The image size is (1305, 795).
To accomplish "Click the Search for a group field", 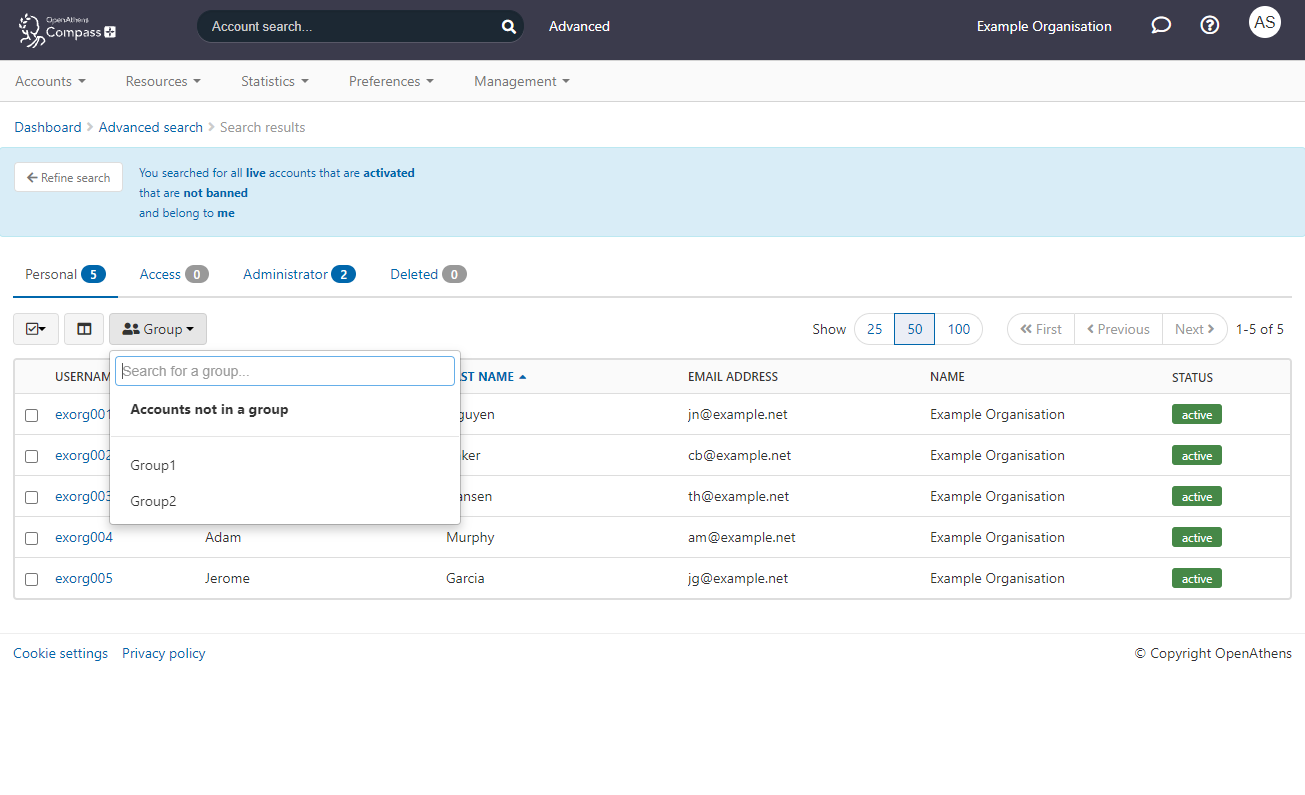I will [285, 371].
